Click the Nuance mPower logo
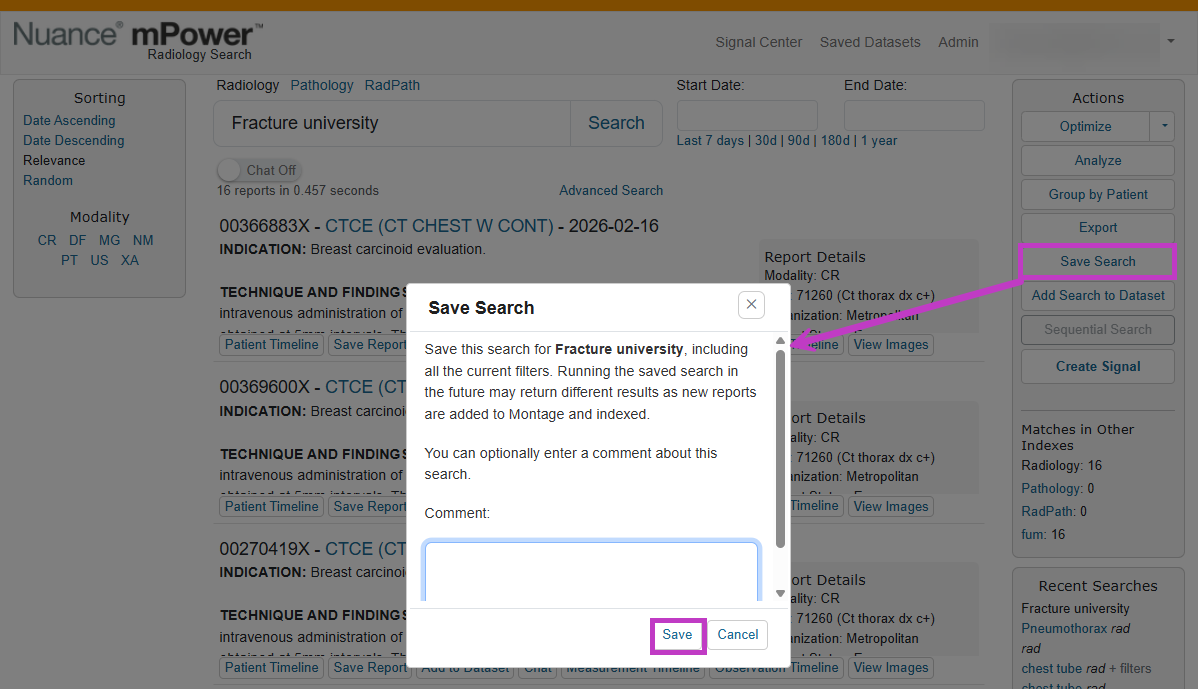Viewport: 1198px width, 689px height. [x=138, y=40]
